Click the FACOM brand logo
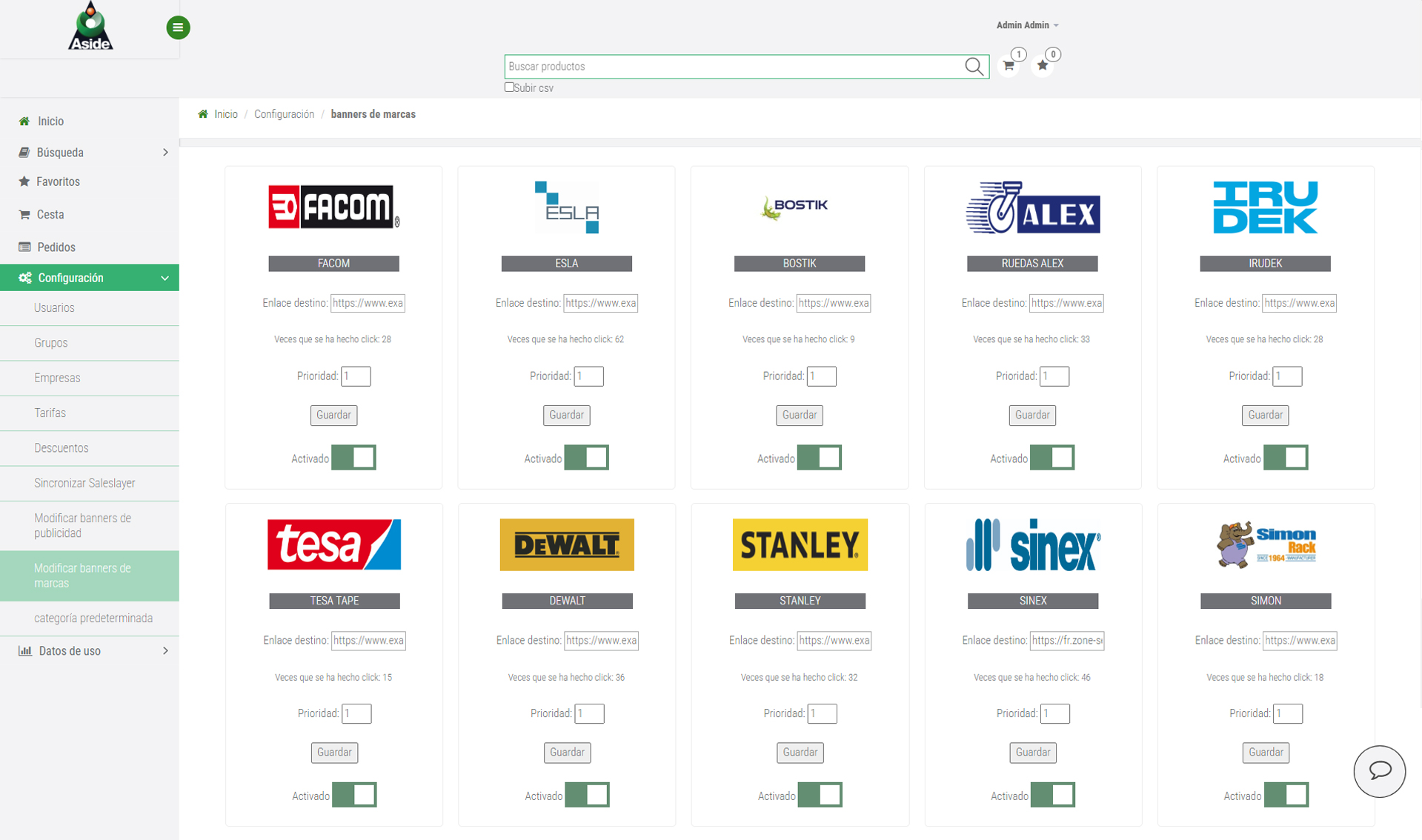 (333, 207)
